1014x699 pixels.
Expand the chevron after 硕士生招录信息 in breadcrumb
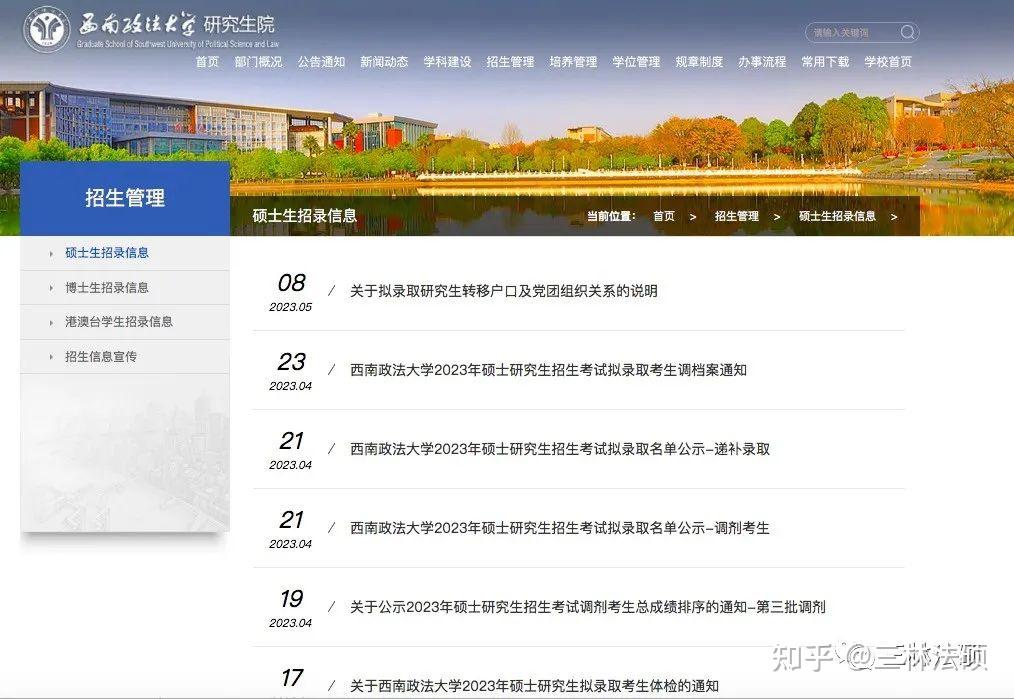click(x=893, y=216)
